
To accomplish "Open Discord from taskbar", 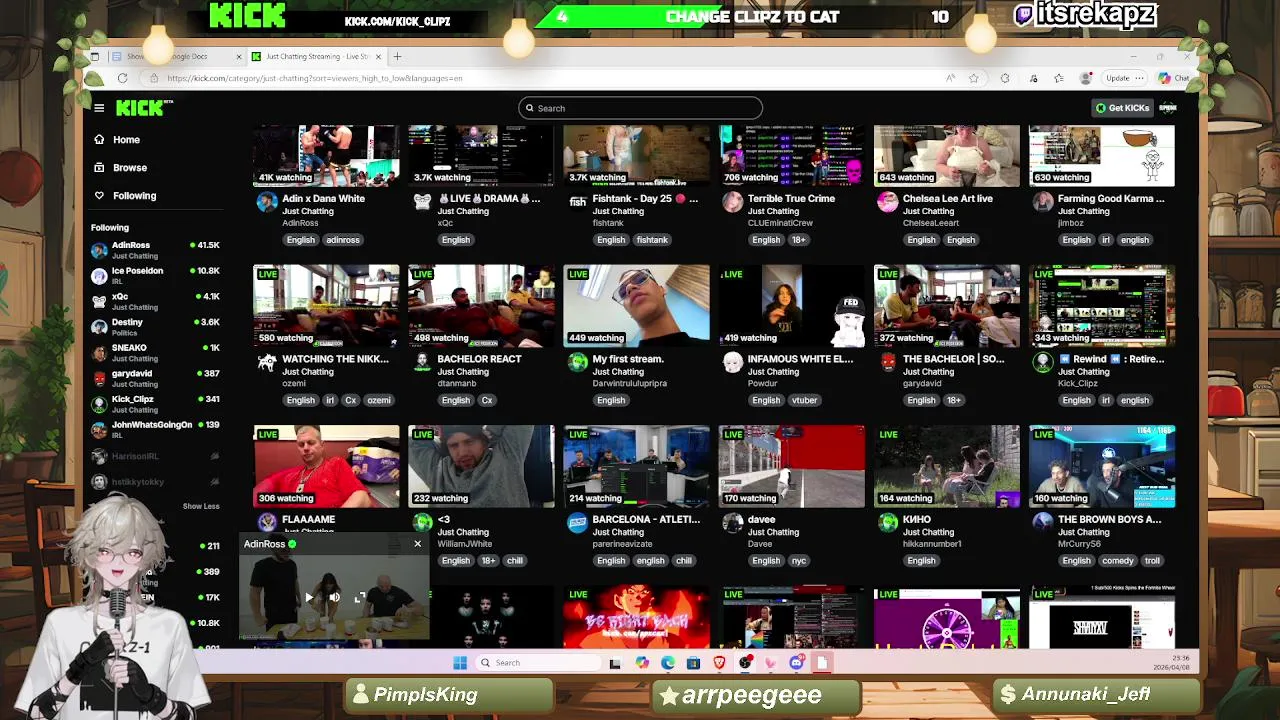I will [x=796, y=662].
